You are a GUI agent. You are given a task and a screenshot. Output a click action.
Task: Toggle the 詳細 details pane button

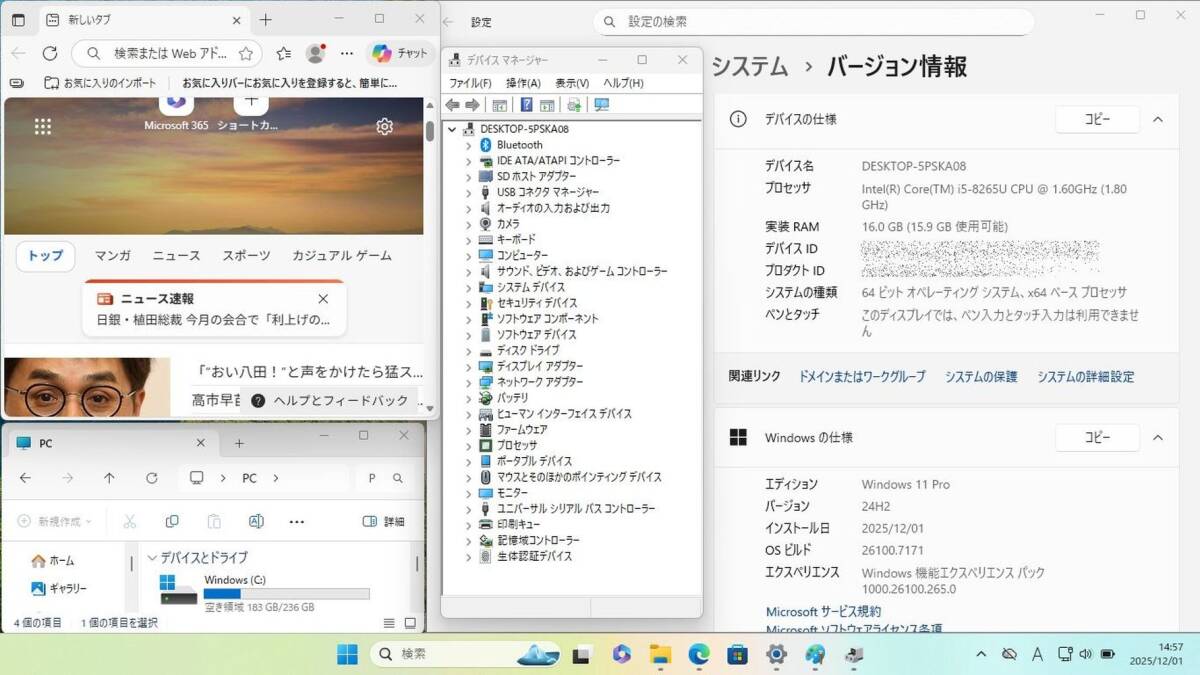tap(384, 521)
